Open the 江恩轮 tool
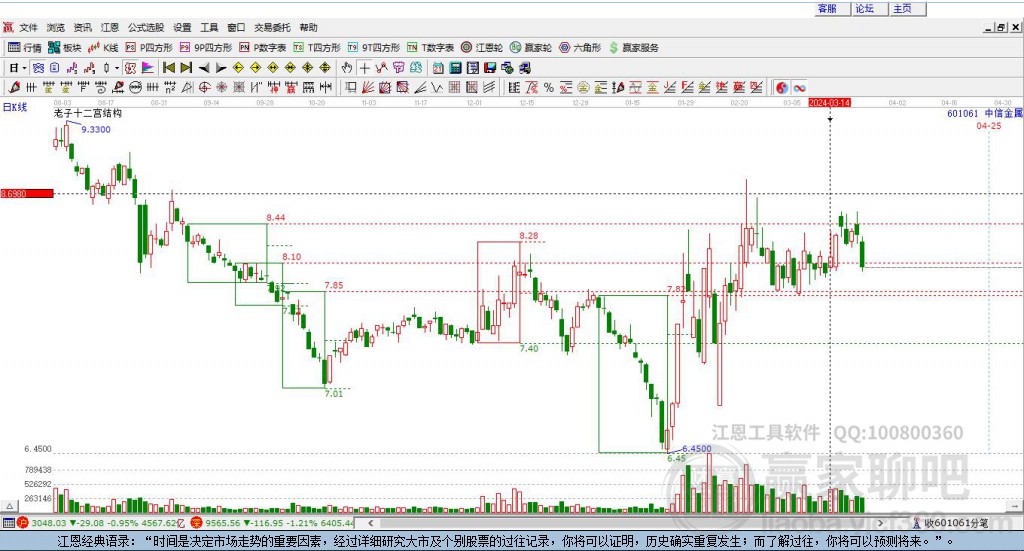 tap(482, 48)
